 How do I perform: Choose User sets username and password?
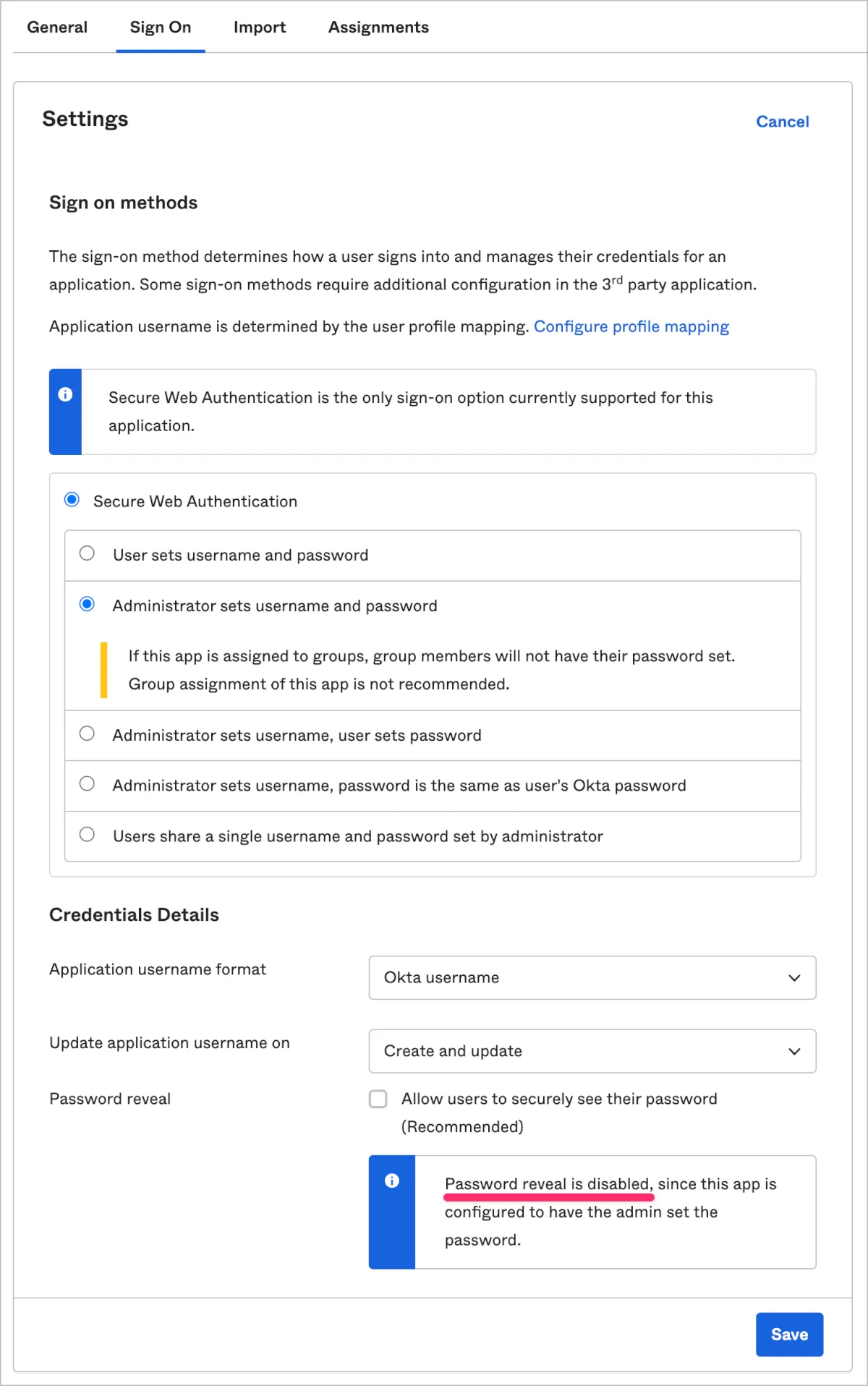tap(87, 553)
